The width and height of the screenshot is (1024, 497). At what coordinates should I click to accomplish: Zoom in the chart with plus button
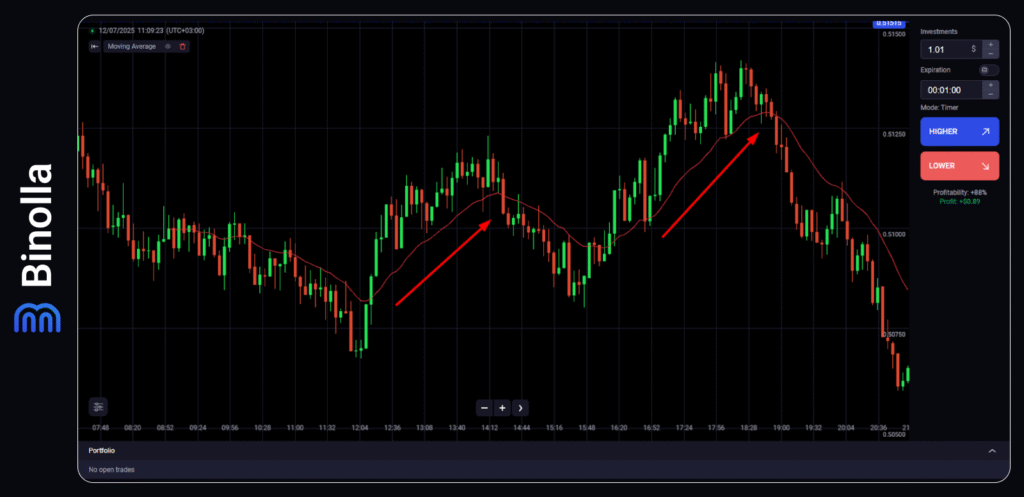(x=502, y=408)
